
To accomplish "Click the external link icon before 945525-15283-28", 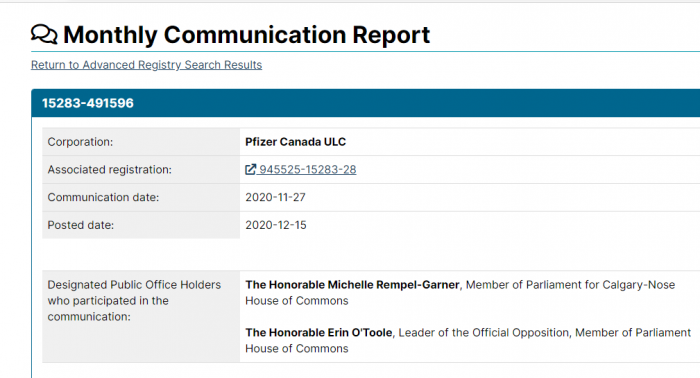I will pyautogui.click(x=250, y=170).
